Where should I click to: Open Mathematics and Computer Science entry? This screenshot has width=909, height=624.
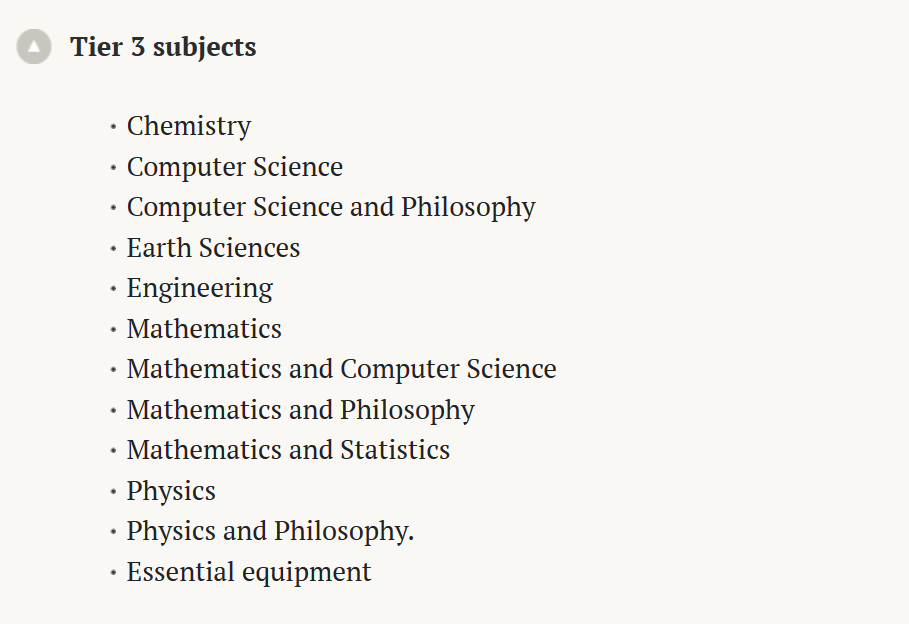pos(341,369)
